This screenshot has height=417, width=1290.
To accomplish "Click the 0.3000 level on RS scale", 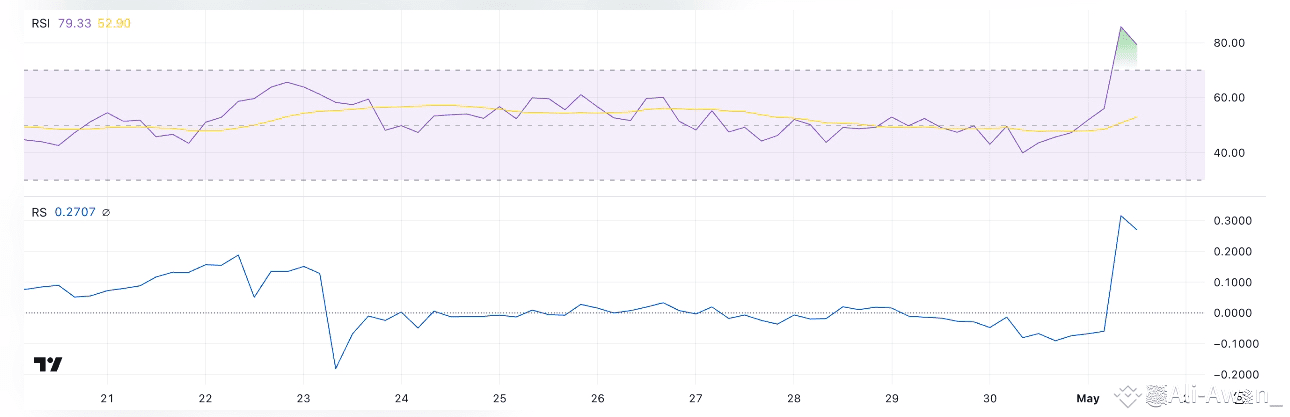I will (1231, 221).
